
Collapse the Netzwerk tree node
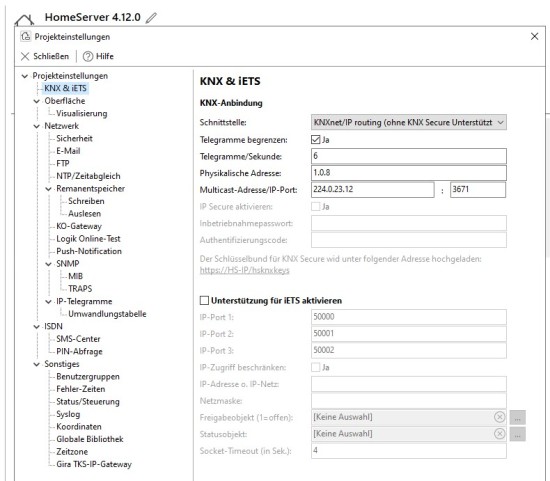coord(36,126)
